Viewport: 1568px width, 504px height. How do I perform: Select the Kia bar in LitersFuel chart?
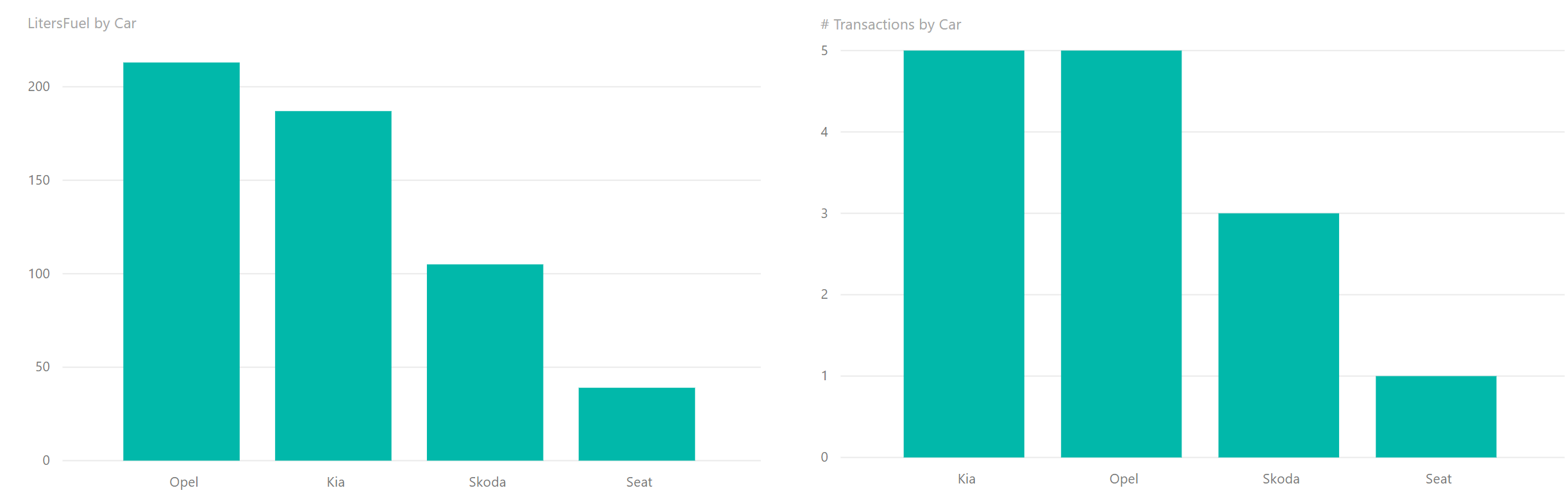pos(333,285)
